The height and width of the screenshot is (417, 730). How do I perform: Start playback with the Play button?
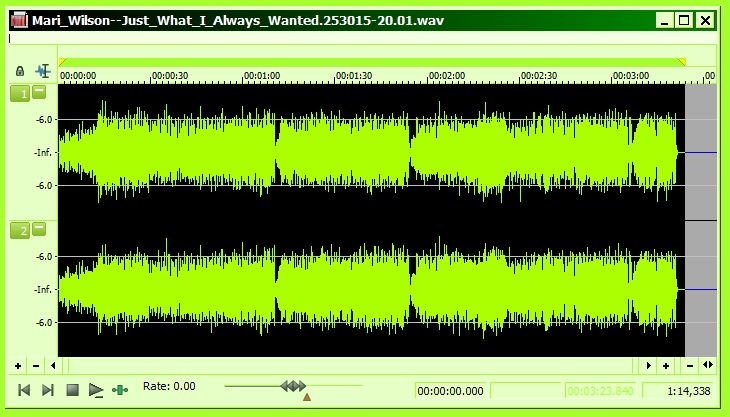point(96,390)
